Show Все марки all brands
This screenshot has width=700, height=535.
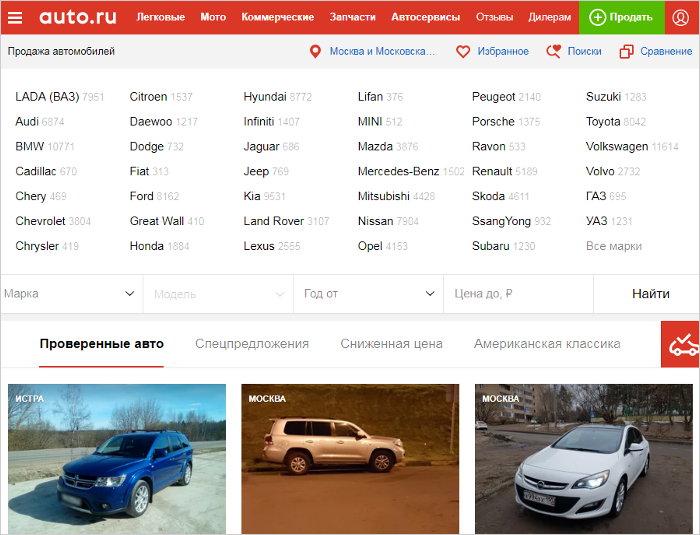614,246
